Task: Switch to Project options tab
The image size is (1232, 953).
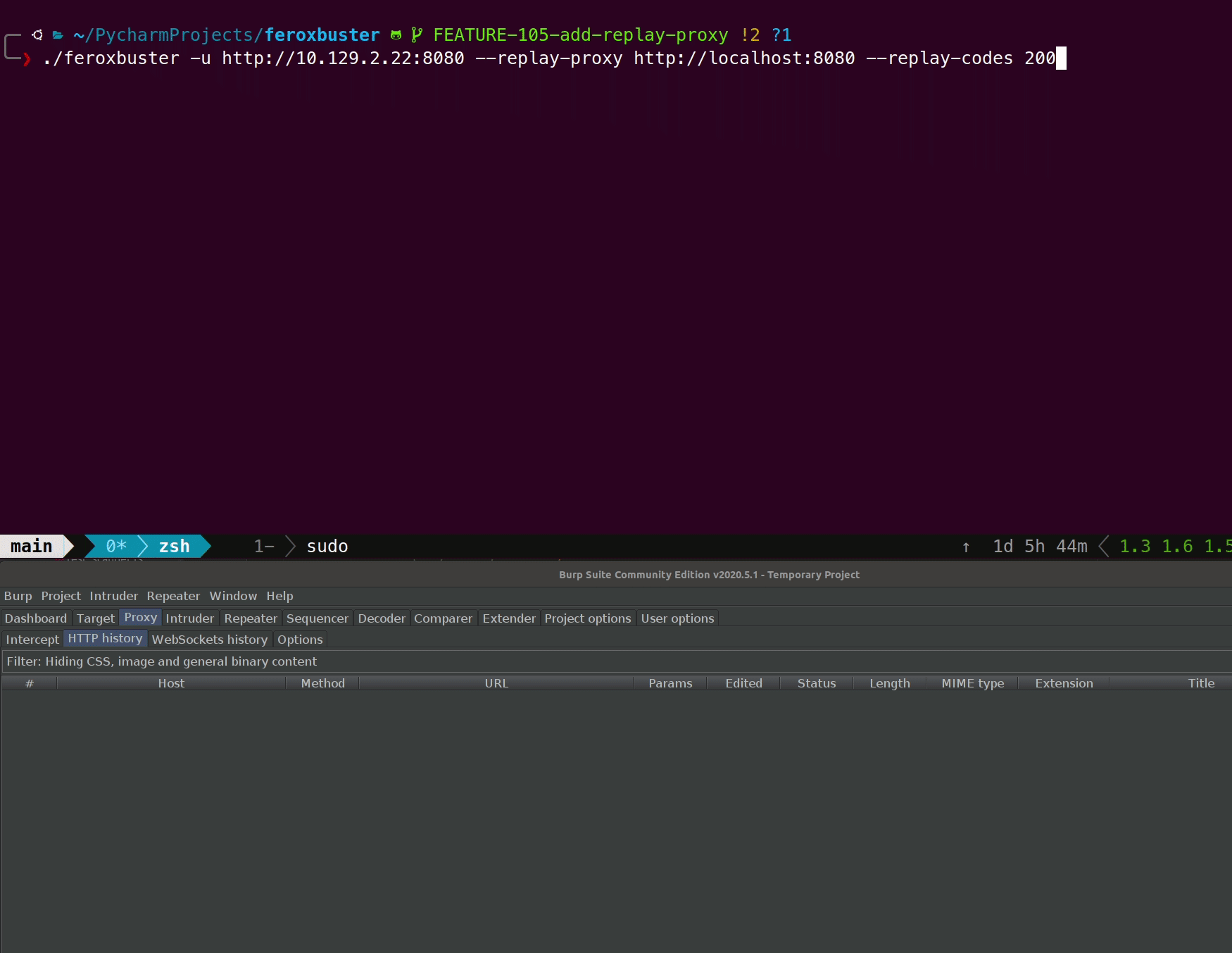Action: pyautogui.click(x=587, y=618)
